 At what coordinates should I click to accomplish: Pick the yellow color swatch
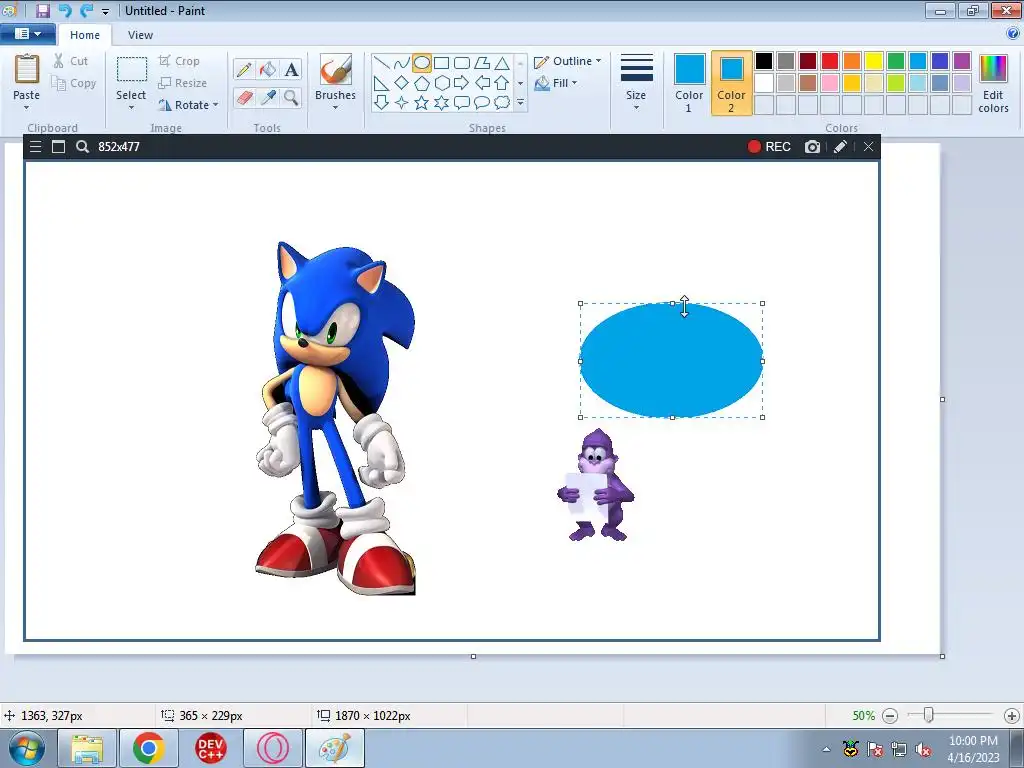874,61
